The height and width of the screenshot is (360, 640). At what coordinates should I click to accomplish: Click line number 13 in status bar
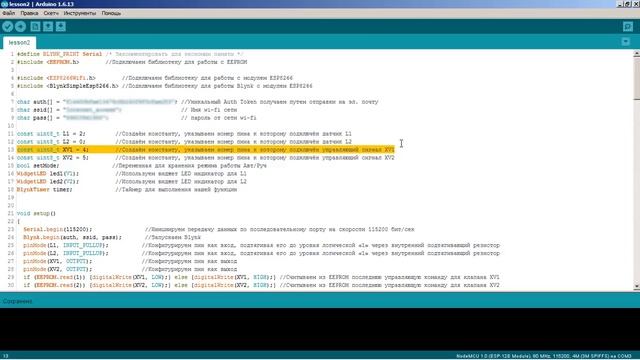[x=5, y=356]
